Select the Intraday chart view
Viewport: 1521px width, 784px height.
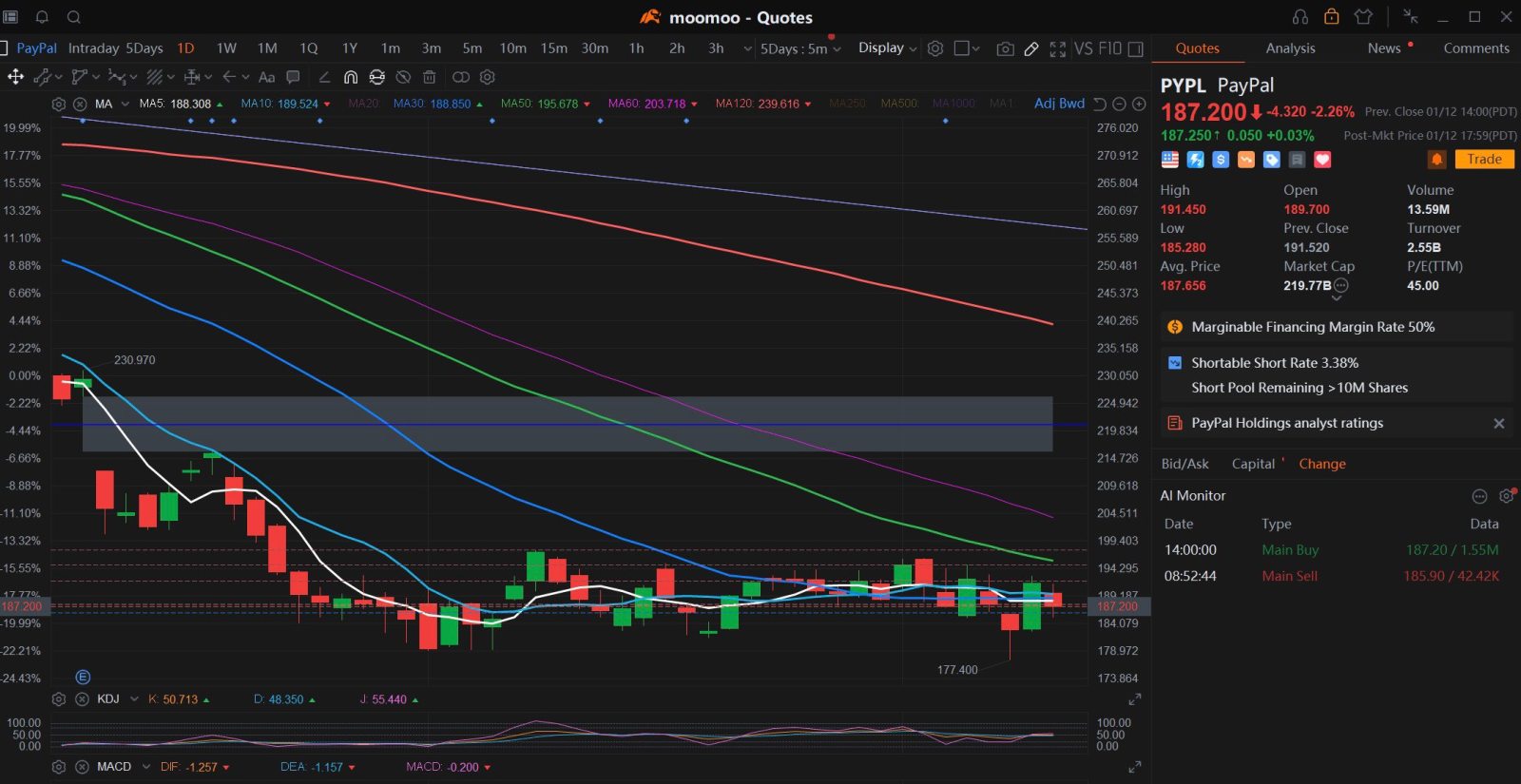[x=93, y=48]
